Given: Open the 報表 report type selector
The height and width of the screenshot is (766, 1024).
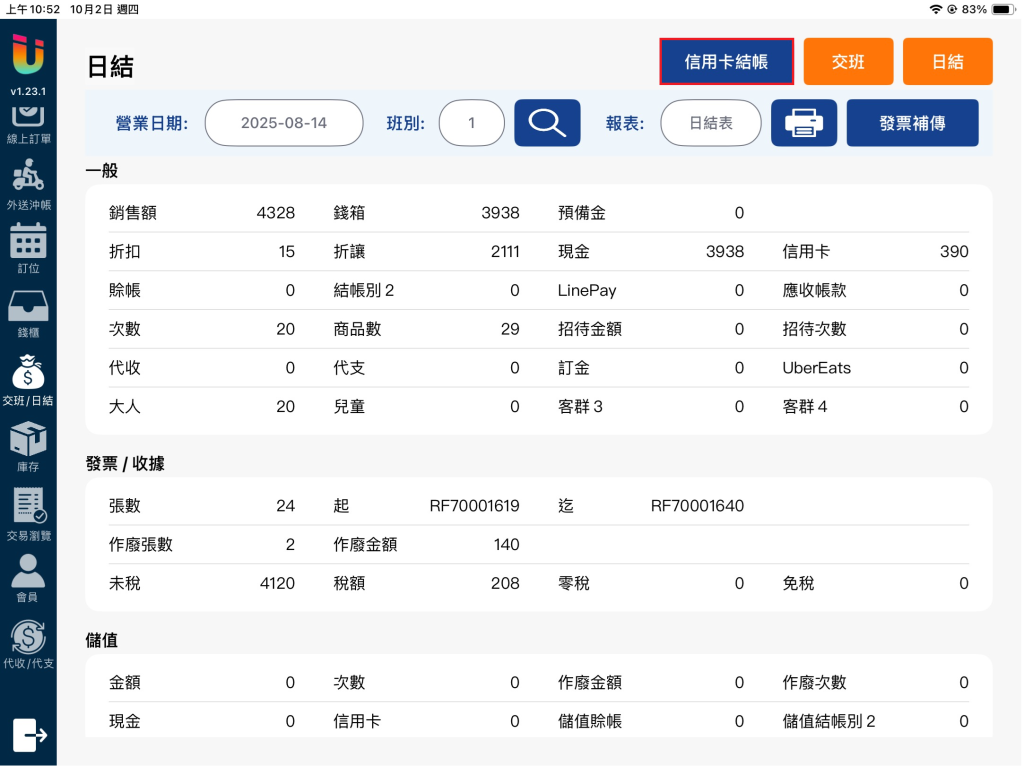Looking at the screenshot, I should coord(710,123).
